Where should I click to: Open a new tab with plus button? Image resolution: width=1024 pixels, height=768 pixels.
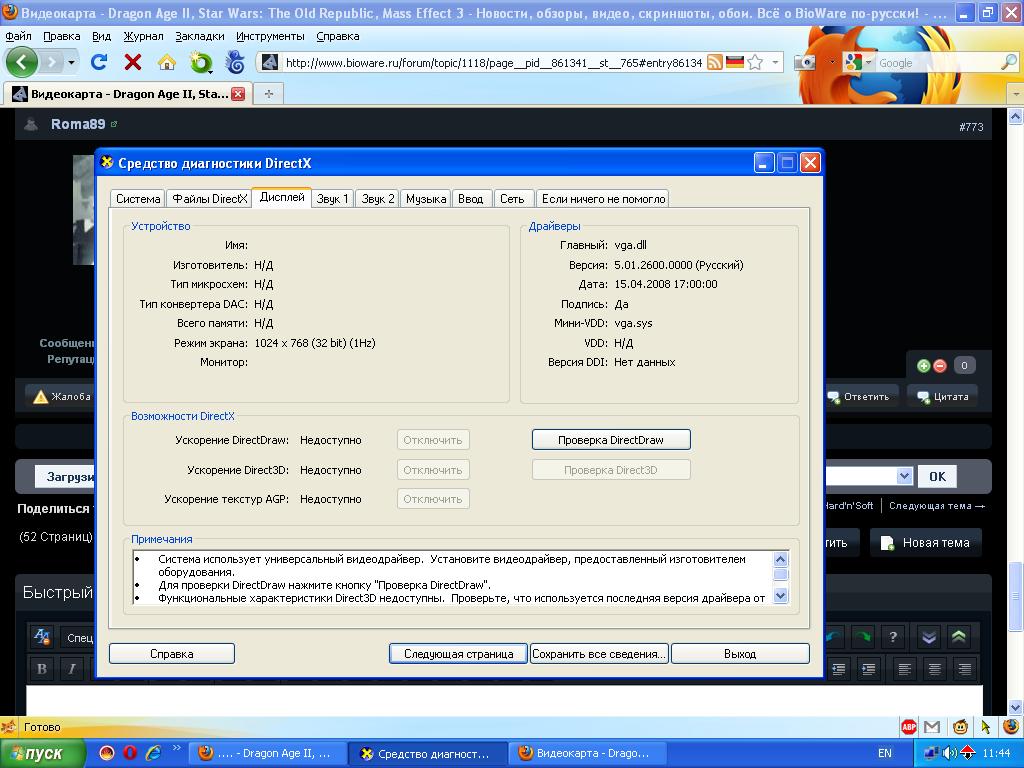coord(268,94)
